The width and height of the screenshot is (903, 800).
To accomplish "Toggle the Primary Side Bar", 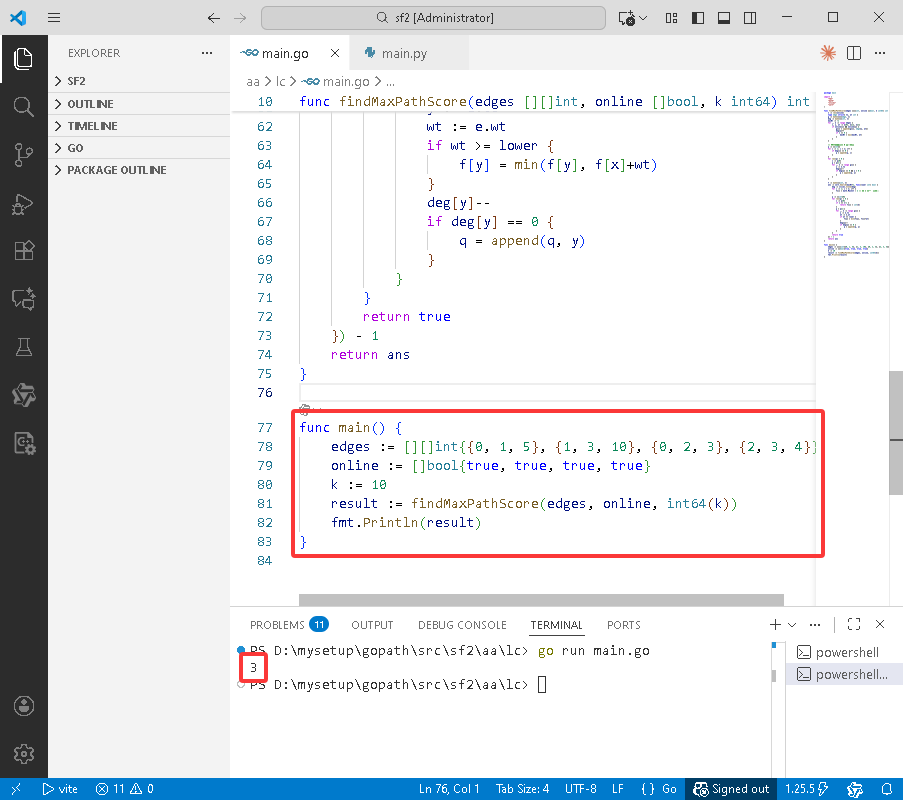I will [x=697, y=18].
